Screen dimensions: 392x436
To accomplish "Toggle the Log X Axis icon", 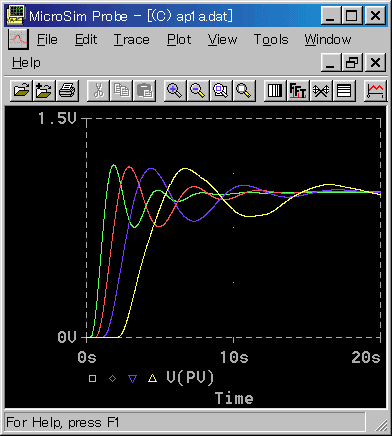I will point(275,91).
